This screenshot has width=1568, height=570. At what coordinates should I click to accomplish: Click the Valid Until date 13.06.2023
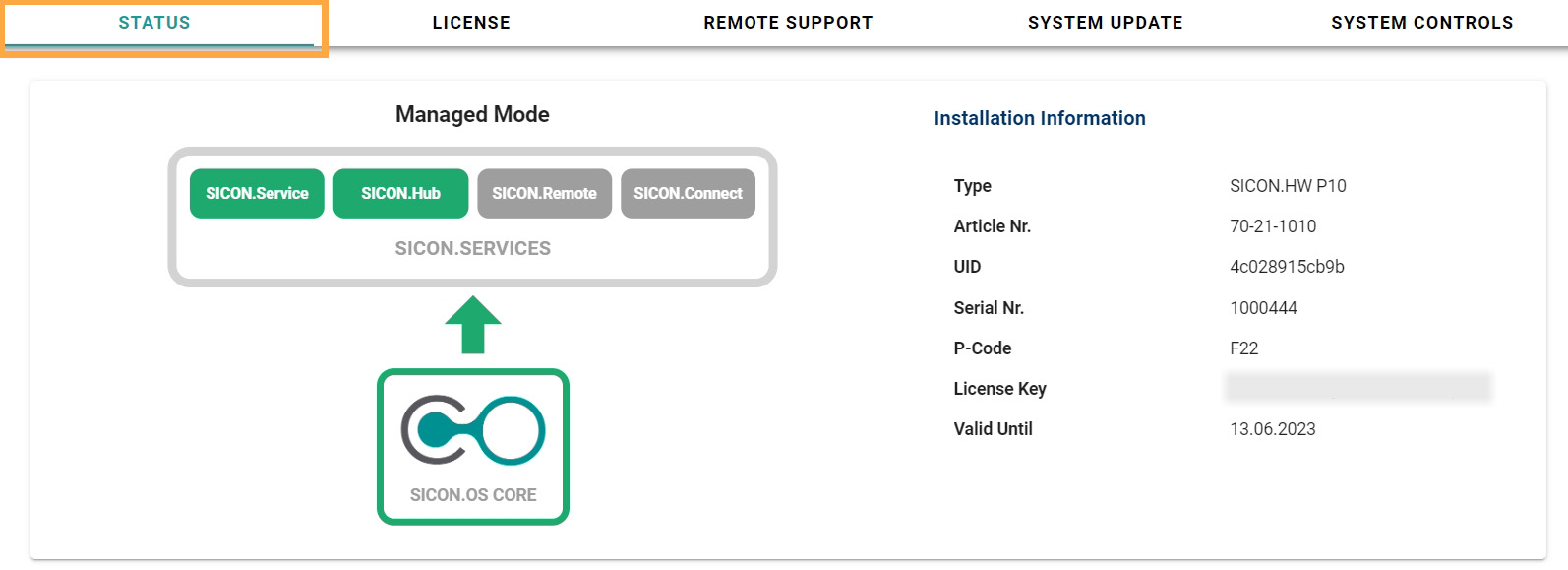(x=1272, y=429)
